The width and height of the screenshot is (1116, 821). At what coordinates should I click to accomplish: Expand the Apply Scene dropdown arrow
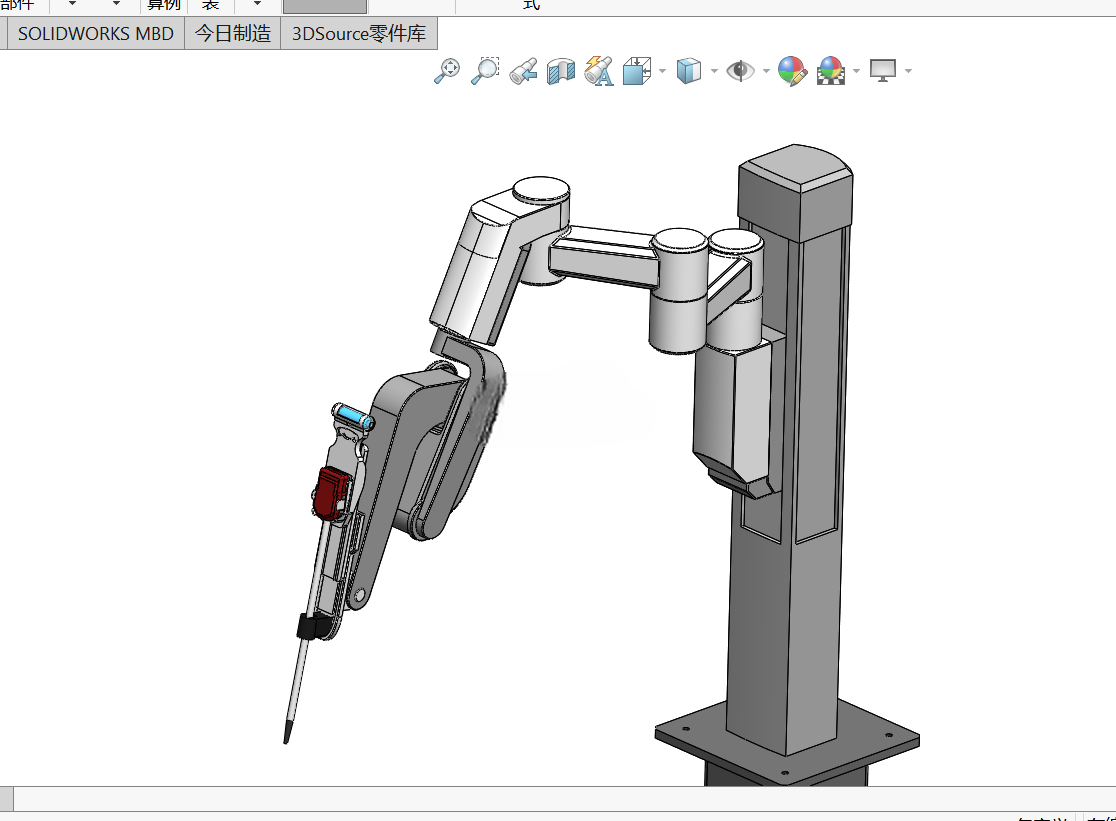click(x=856, y=71)
